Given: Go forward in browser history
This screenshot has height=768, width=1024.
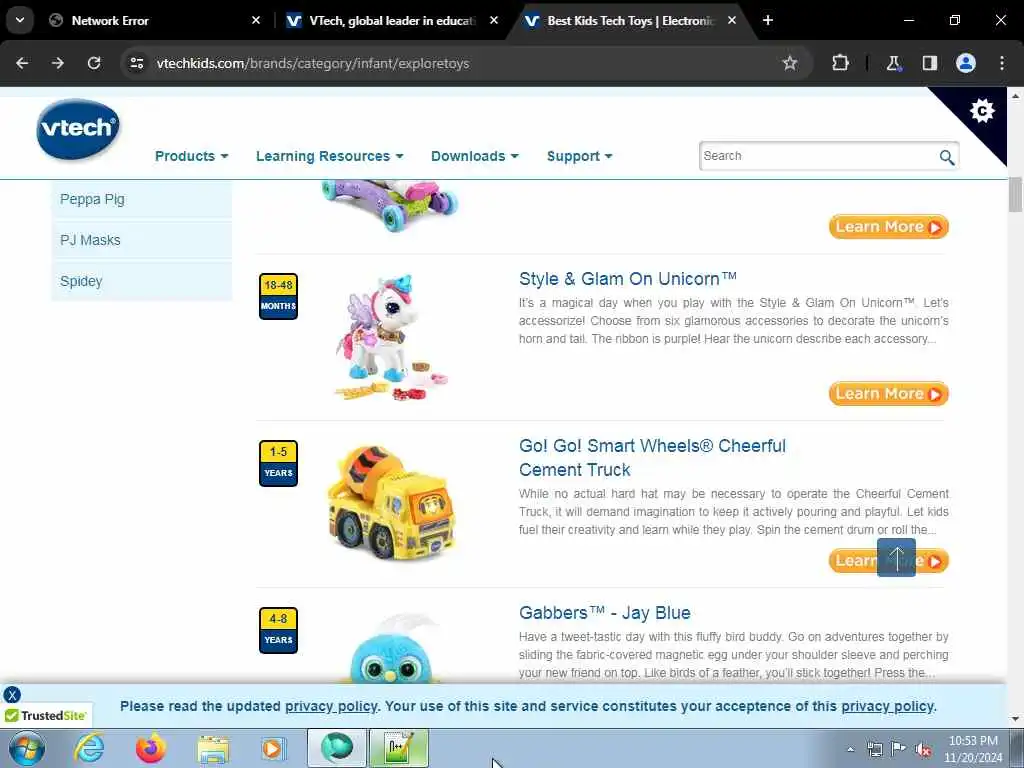Looking at the screenshot, I should [57, 63].
